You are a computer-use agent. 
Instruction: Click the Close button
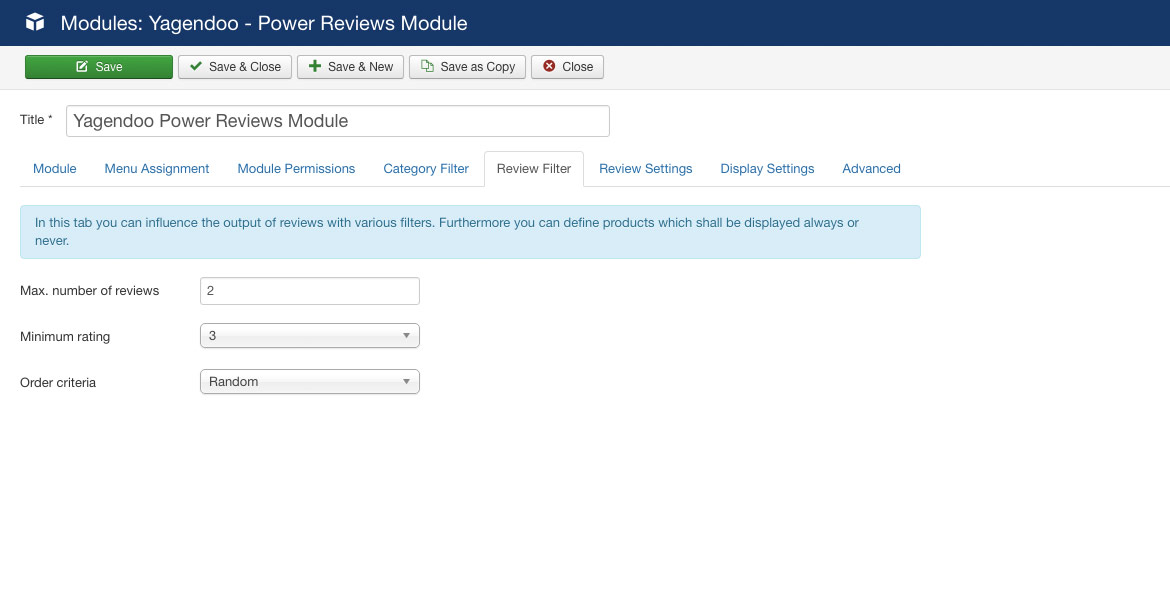click(567, 66)
